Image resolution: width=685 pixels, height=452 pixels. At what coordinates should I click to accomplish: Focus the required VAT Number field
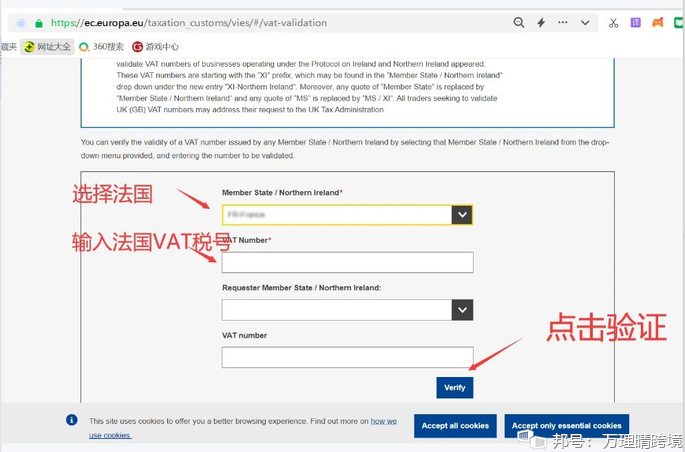tap(347, 262)
